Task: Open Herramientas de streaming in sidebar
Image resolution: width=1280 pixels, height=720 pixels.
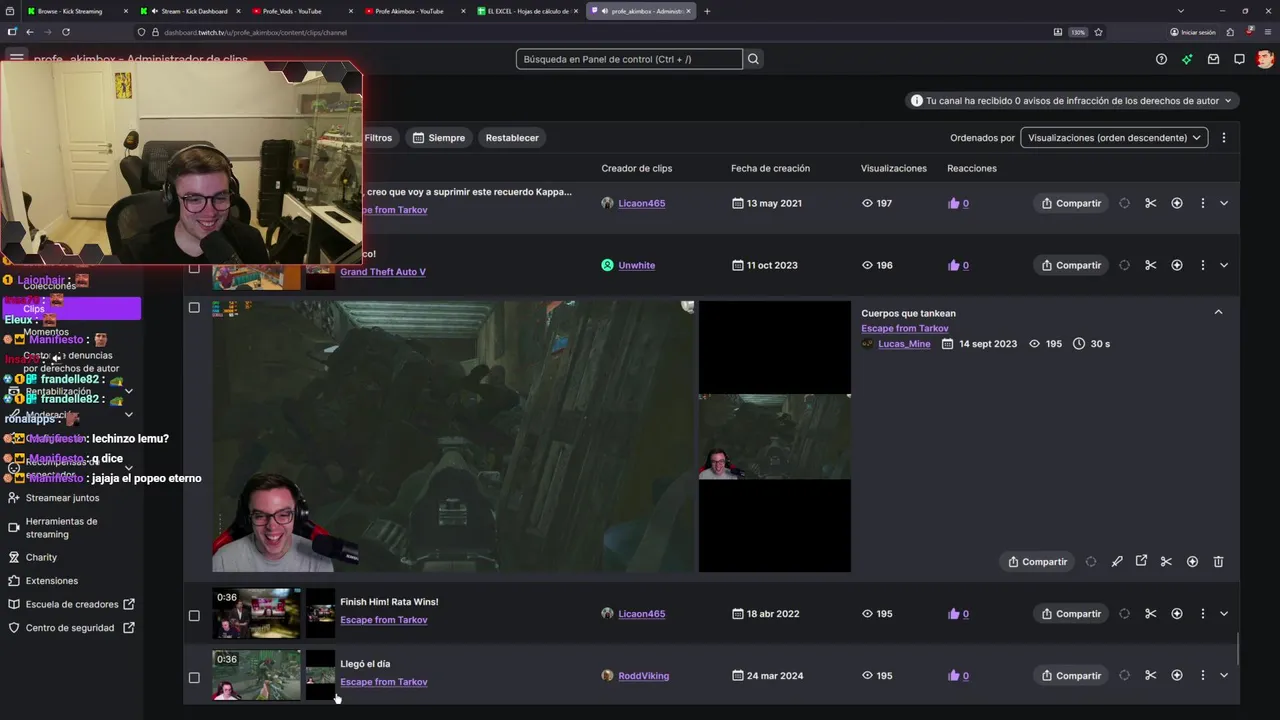Action: click(x=61, y=528)
